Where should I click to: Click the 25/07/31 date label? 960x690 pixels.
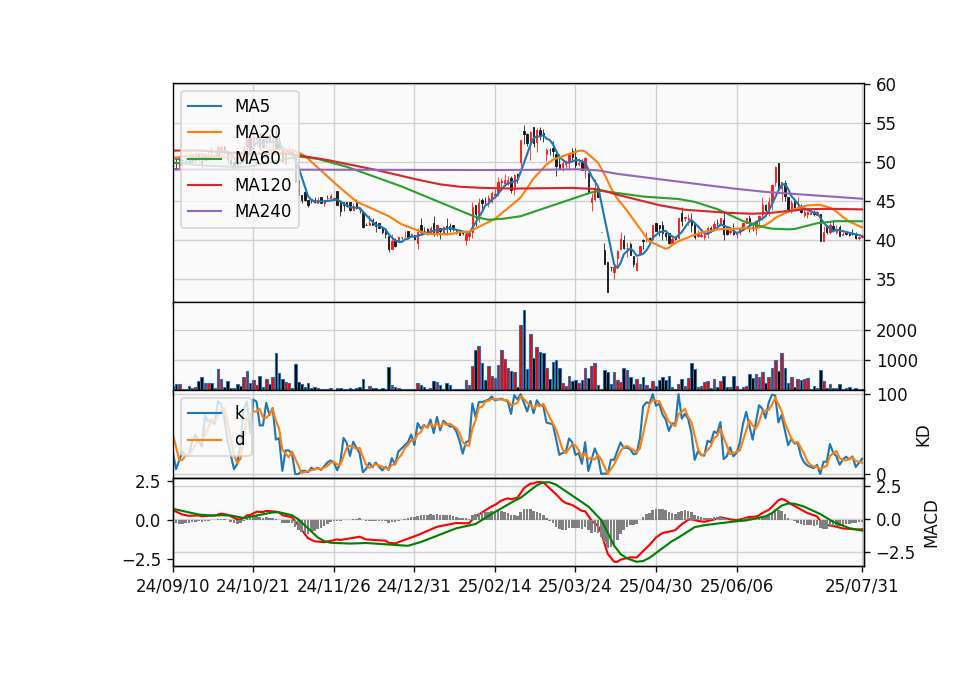(861, 586)
